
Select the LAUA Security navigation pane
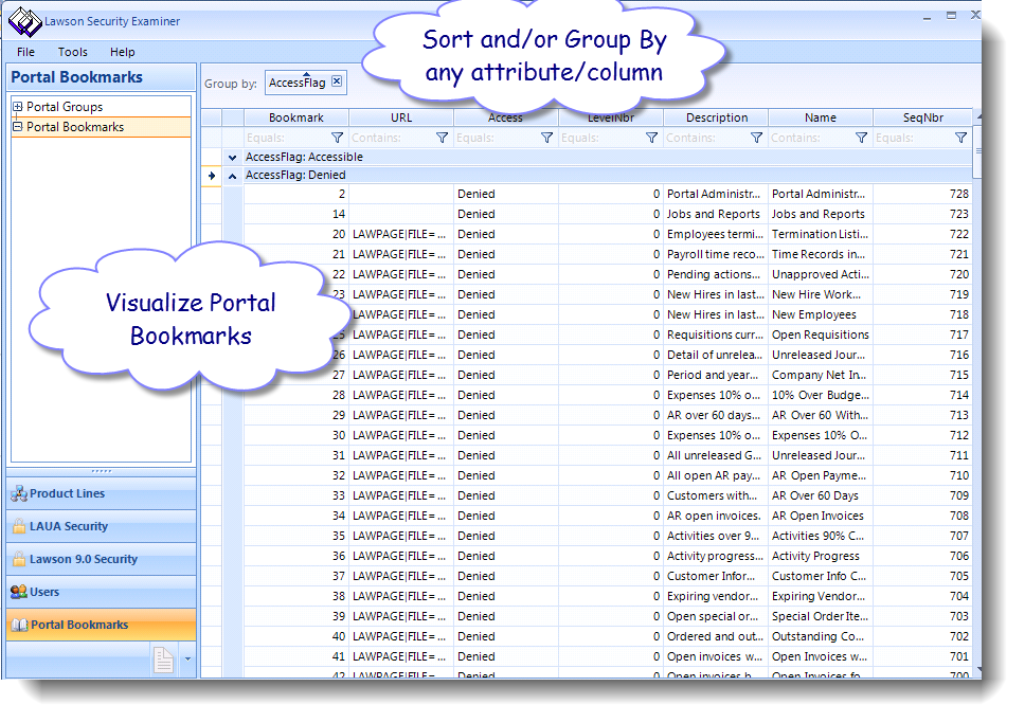(101, 526)
